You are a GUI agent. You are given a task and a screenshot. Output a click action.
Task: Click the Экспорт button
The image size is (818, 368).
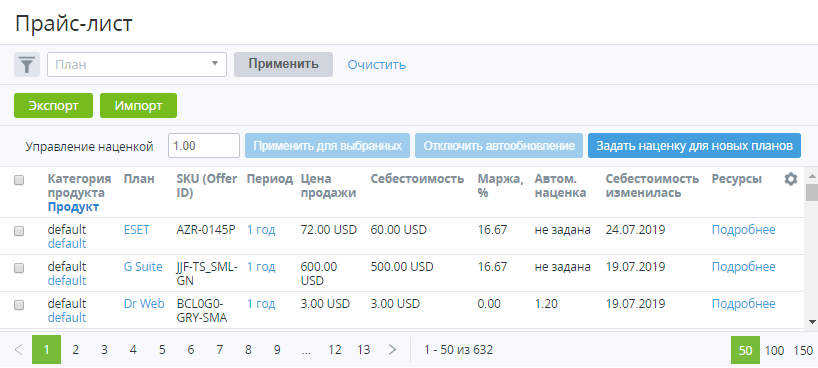point(53,105)
